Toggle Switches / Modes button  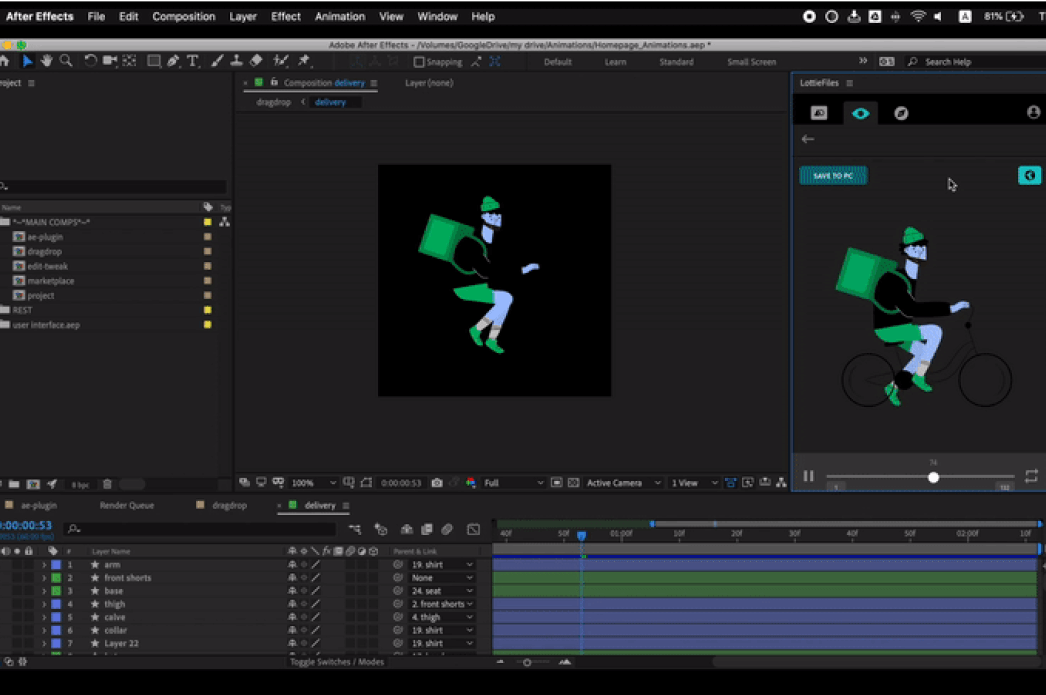pyautogui.click(x=337, y=662)
